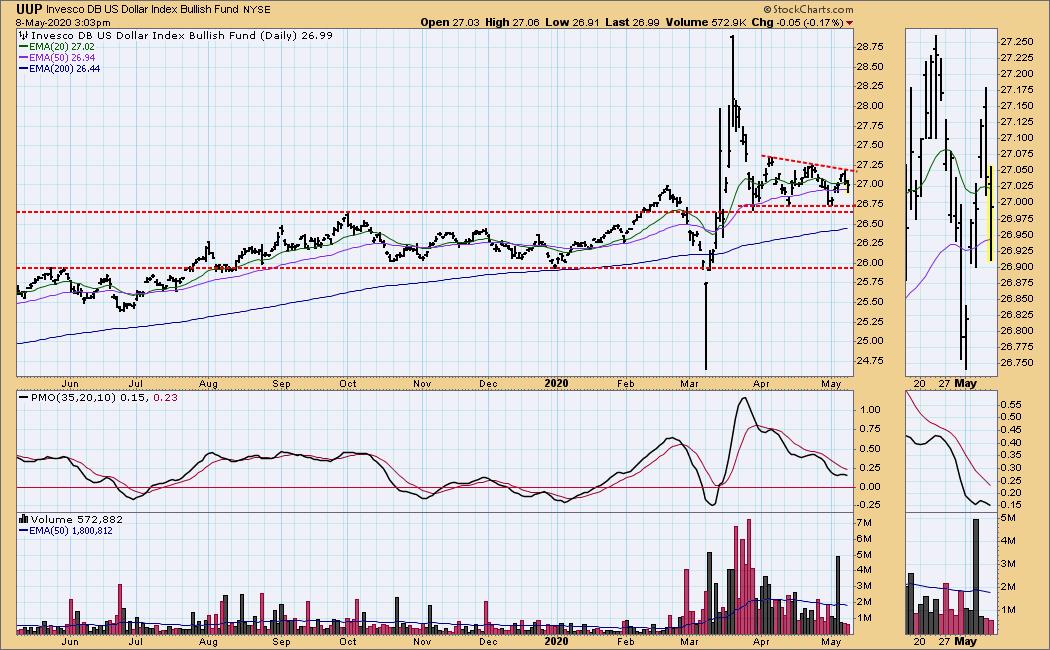1050x650 pixels.
Task: Click the 28.75 price axis label
Action: [869, 47]
